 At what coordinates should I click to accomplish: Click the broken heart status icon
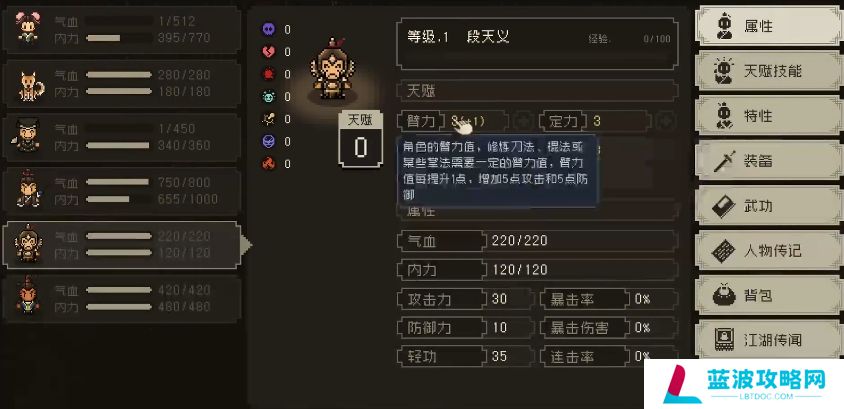tap(268, 52)
